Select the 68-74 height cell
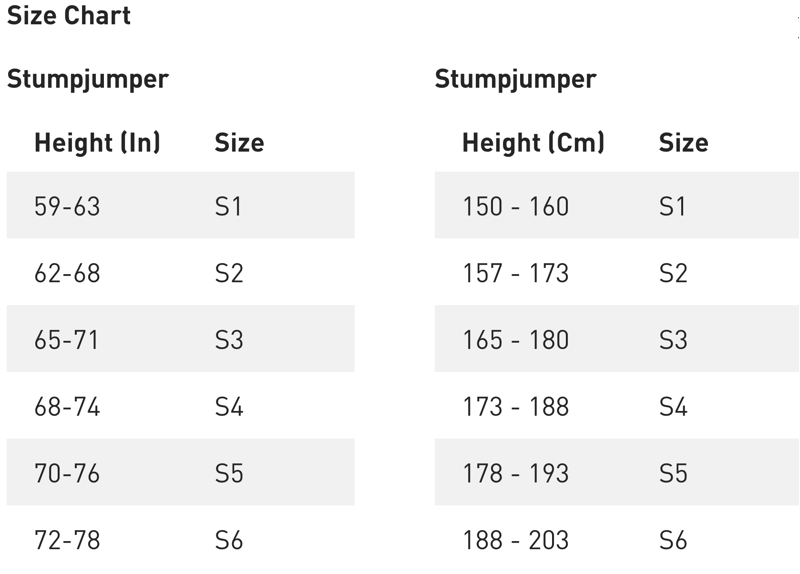Viewport: 800px width, 574px height. click(x=67, y=407)
